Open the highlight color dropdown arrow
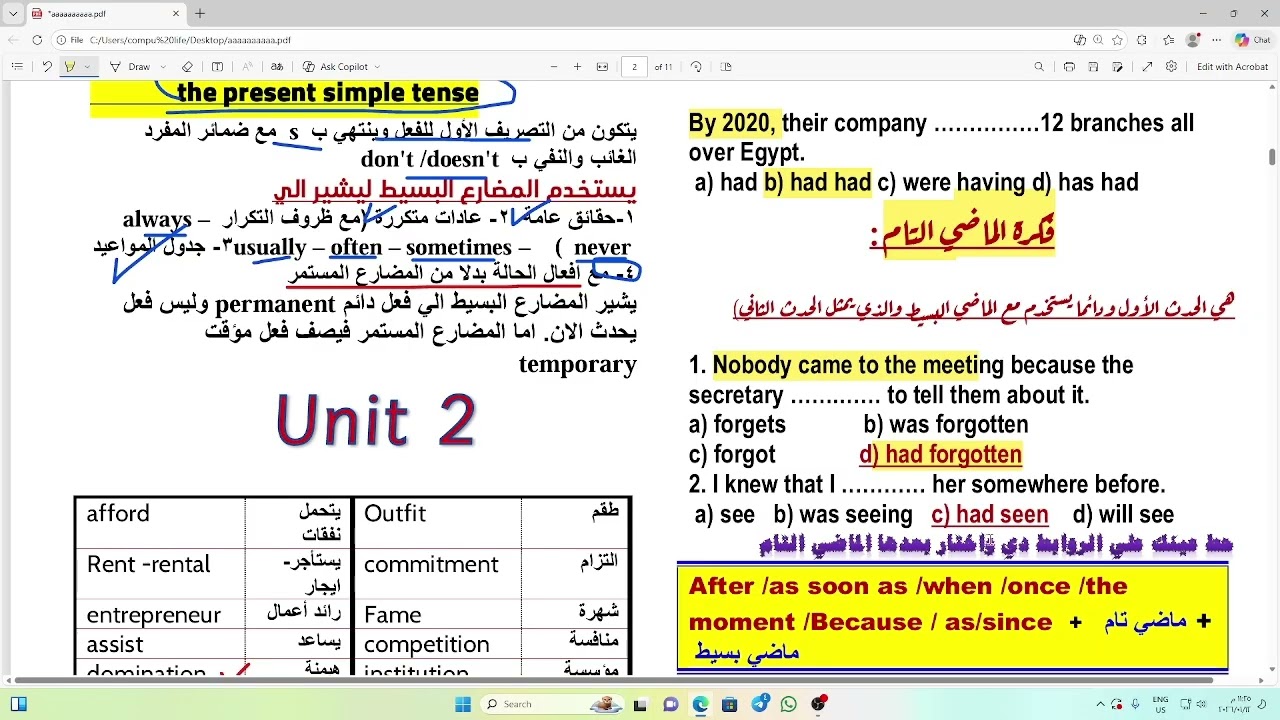1280x720 pixels. click(x=87, y=67)
